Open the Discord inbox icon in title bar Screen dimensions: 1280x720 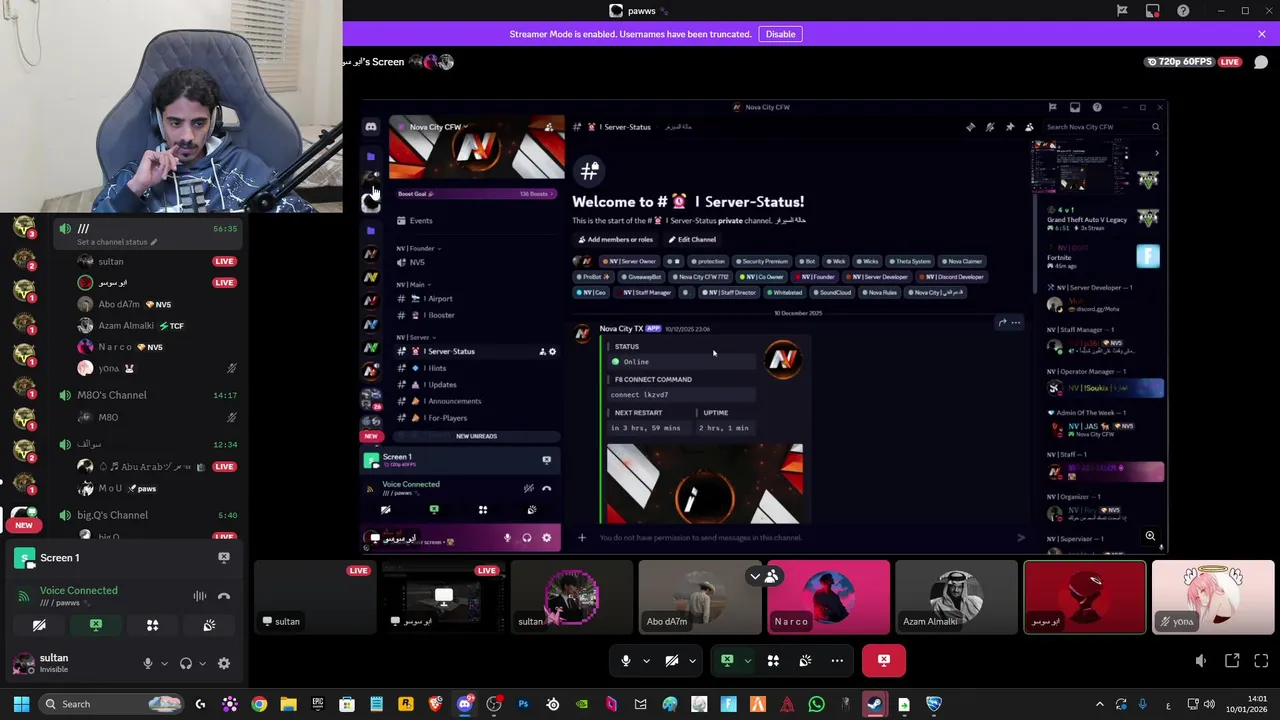pos(1153,11)
